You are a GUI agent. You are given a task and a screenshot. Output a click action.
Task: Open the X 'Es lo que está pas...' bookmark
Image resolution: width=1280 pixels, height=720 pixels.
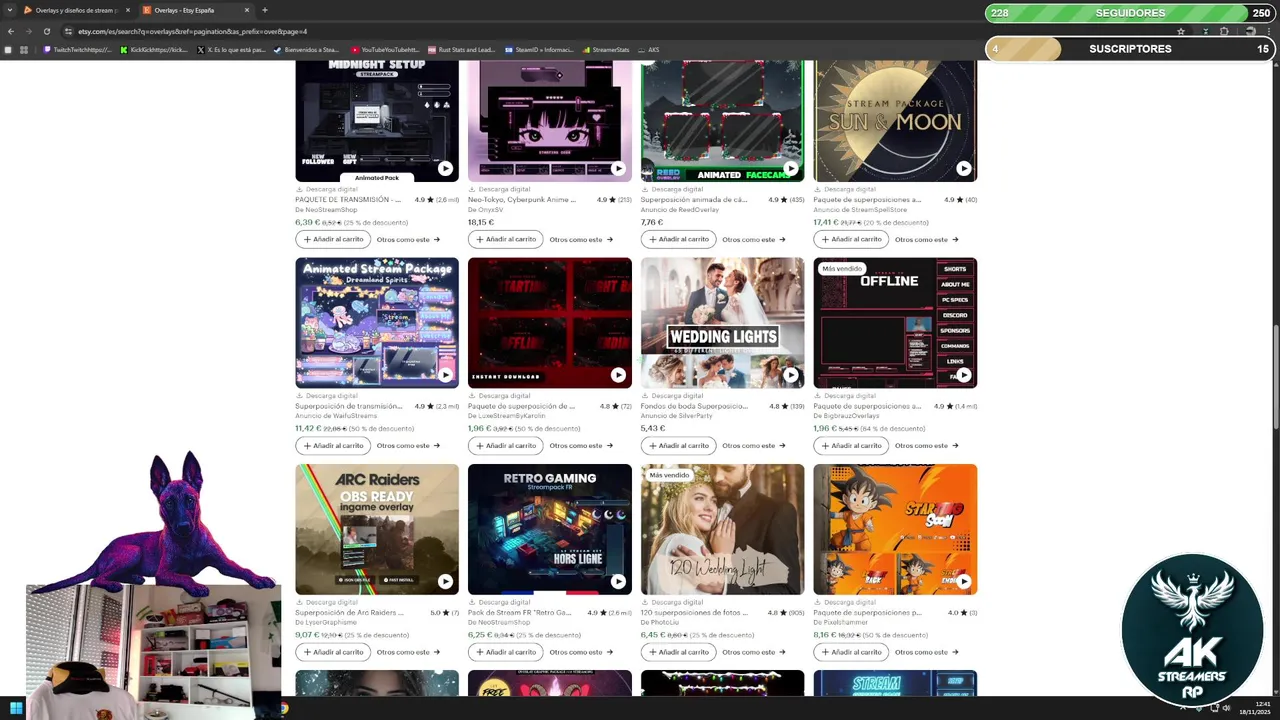[232, 49]
